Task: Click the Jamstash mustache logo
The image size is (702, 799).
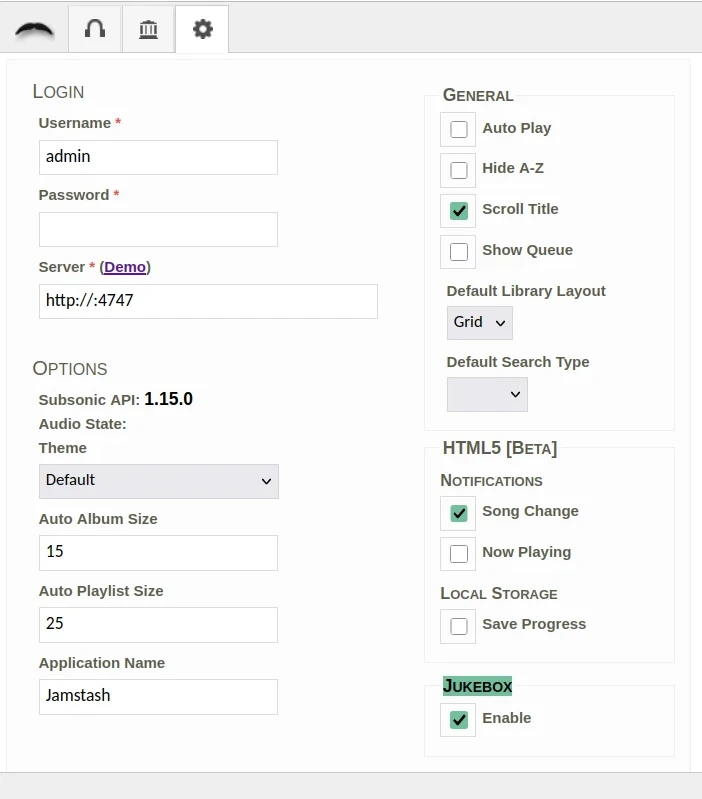Action: (35, 29)
